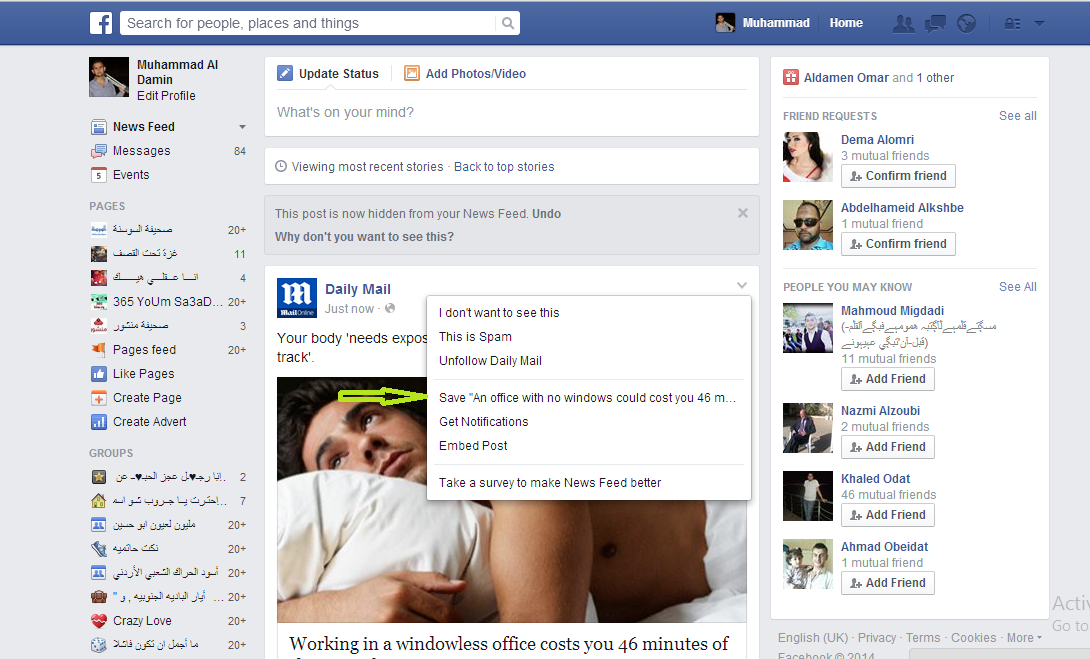
Task: Click the Daily Mail page logo
Action: (x=297, y=298)
